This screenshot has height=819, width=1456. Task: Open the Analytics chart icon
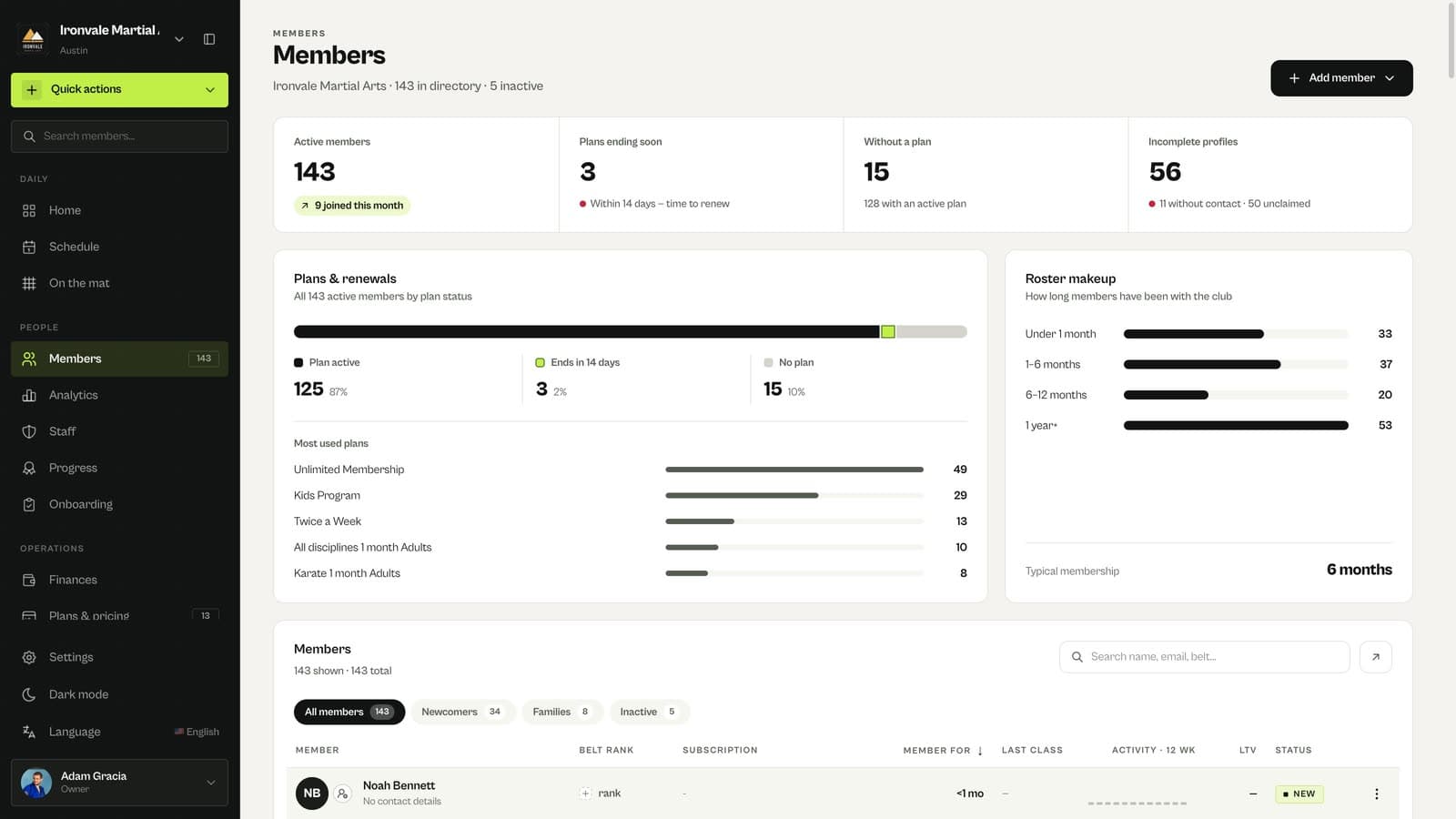click(x=29, y=395)
